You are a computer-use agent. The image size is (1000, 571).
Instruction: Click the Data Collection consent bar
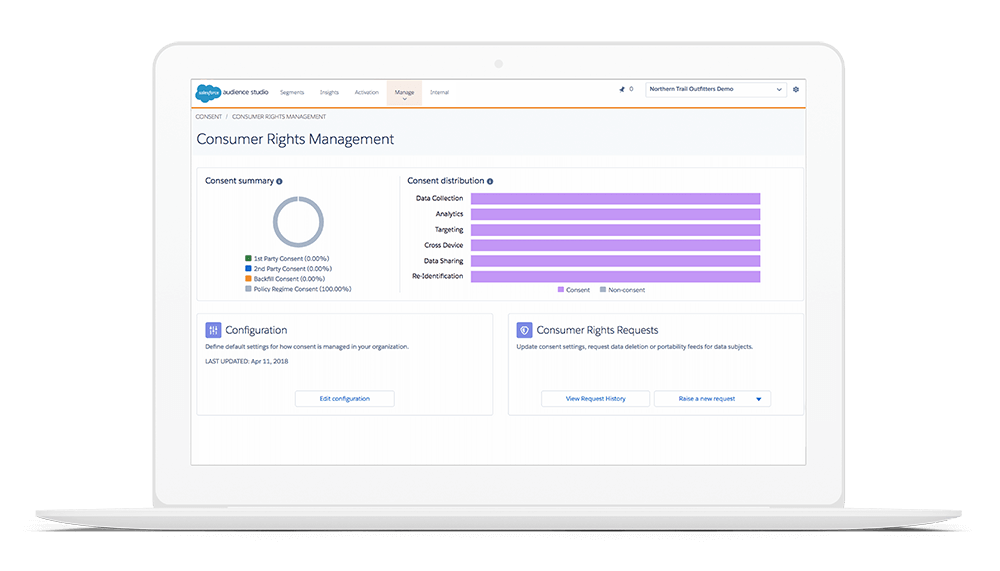click(x=615, y=198)
